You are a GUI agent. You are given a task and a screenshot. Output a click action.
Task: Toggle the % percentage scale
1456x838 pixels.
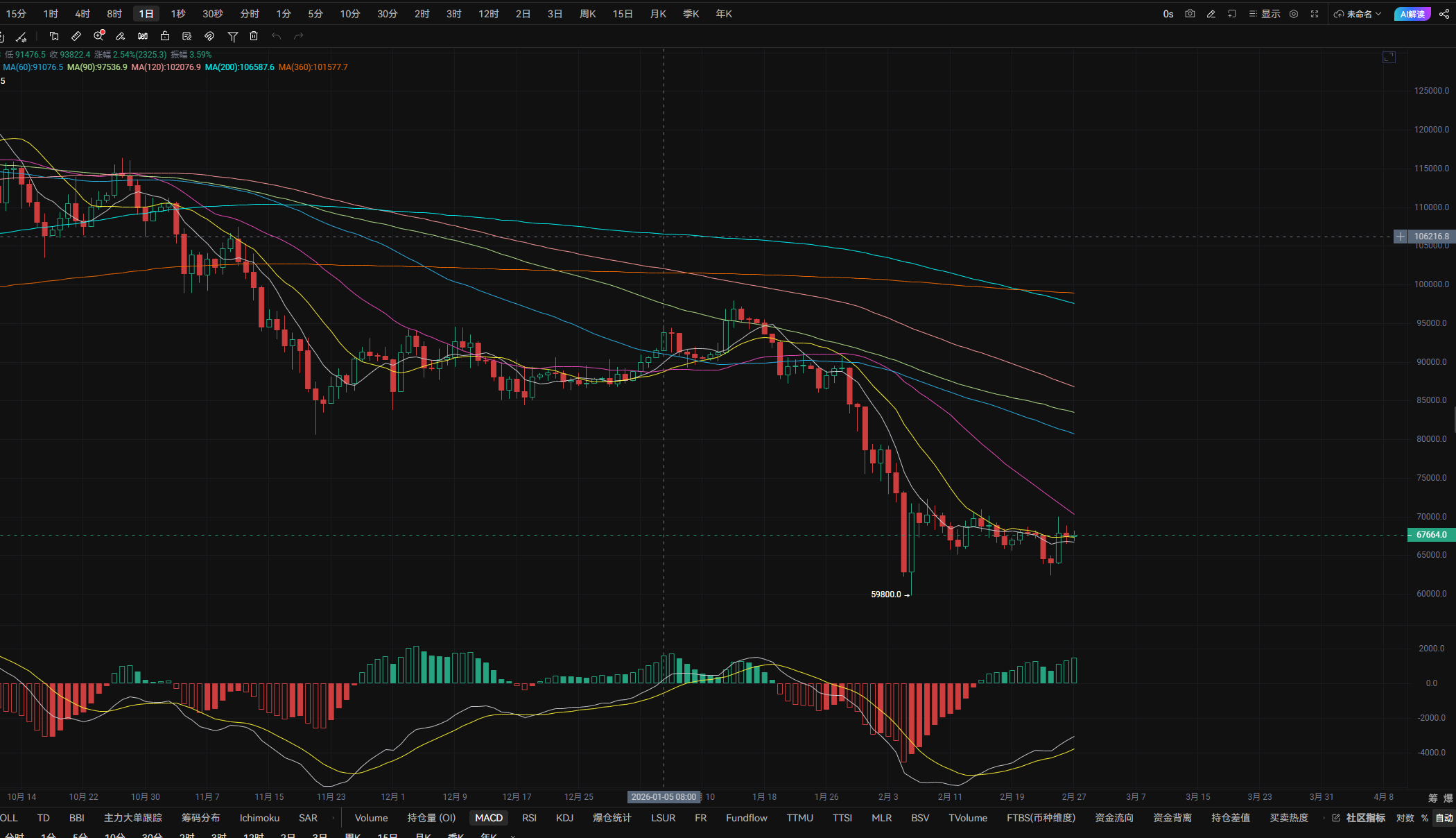1424,818
